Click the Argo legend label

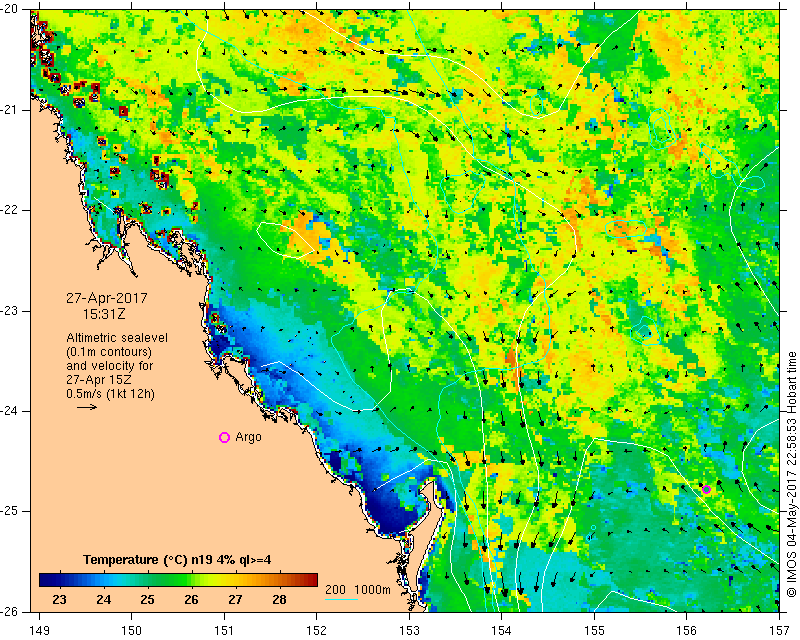[x=248, y=437]
